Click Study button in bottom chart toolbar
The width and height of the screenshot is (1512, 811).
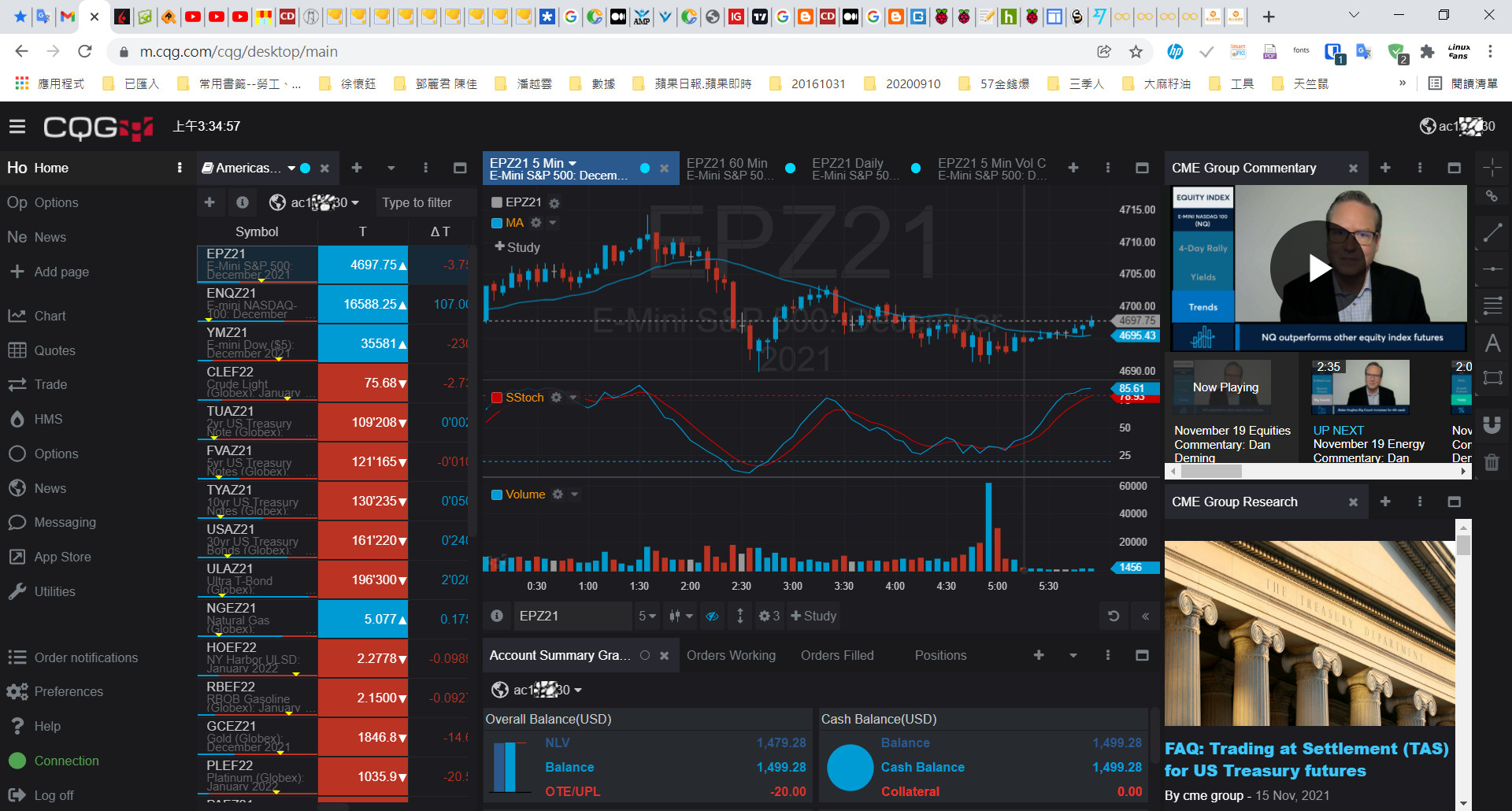(x=813, y=616)
